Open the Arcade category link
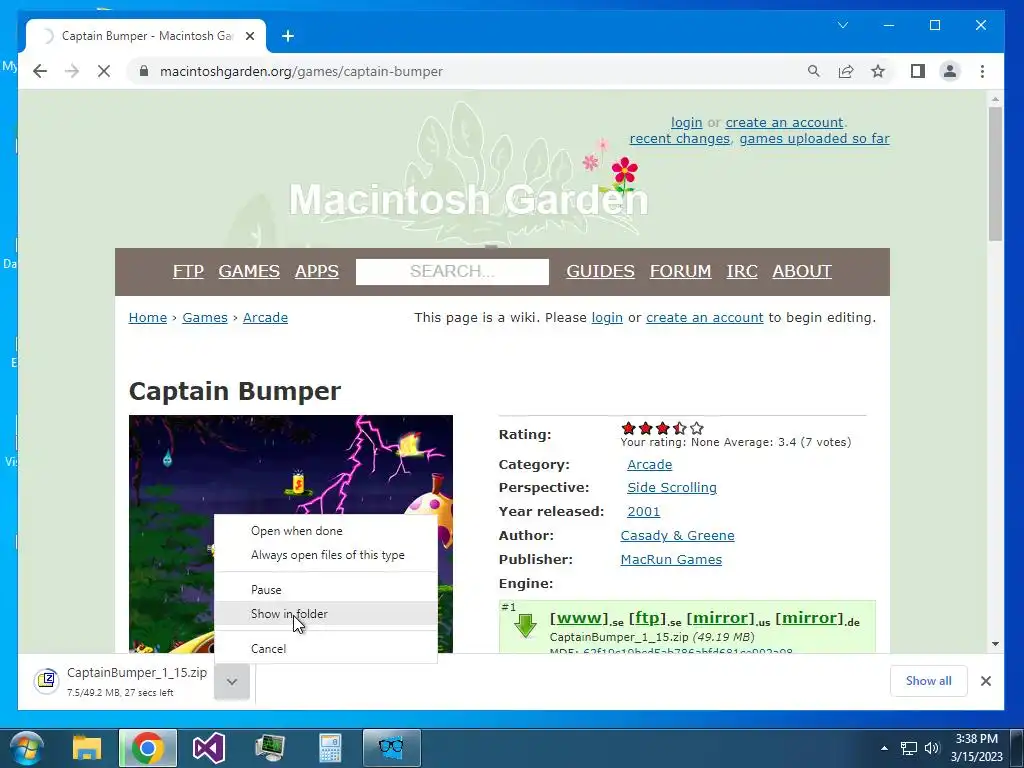The height and width of the screenshot is (768, 1024). pos(649,464)
